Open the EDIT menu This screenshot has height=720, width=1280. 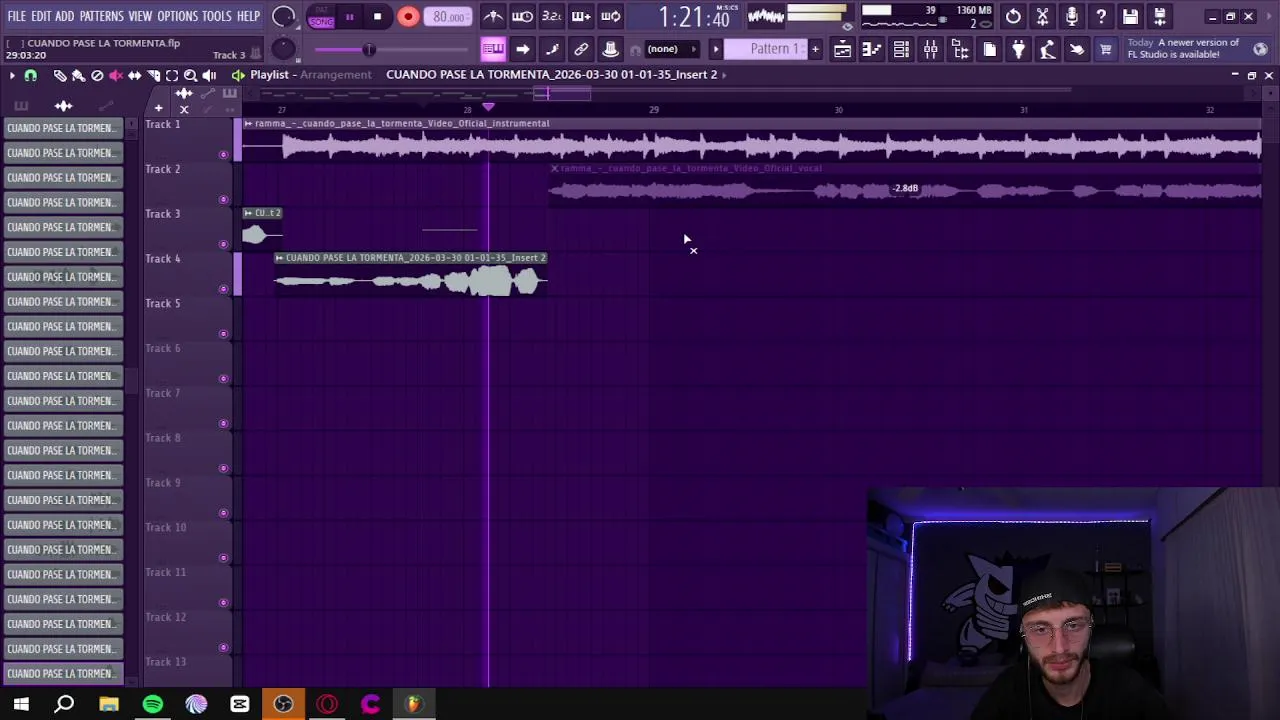click(41, 16)
